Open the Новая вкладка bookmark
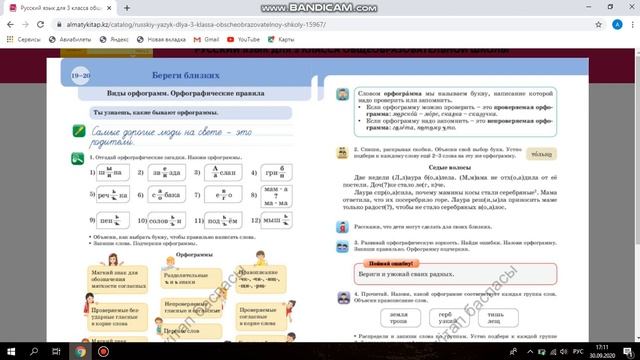 click(x=161, y=40)
